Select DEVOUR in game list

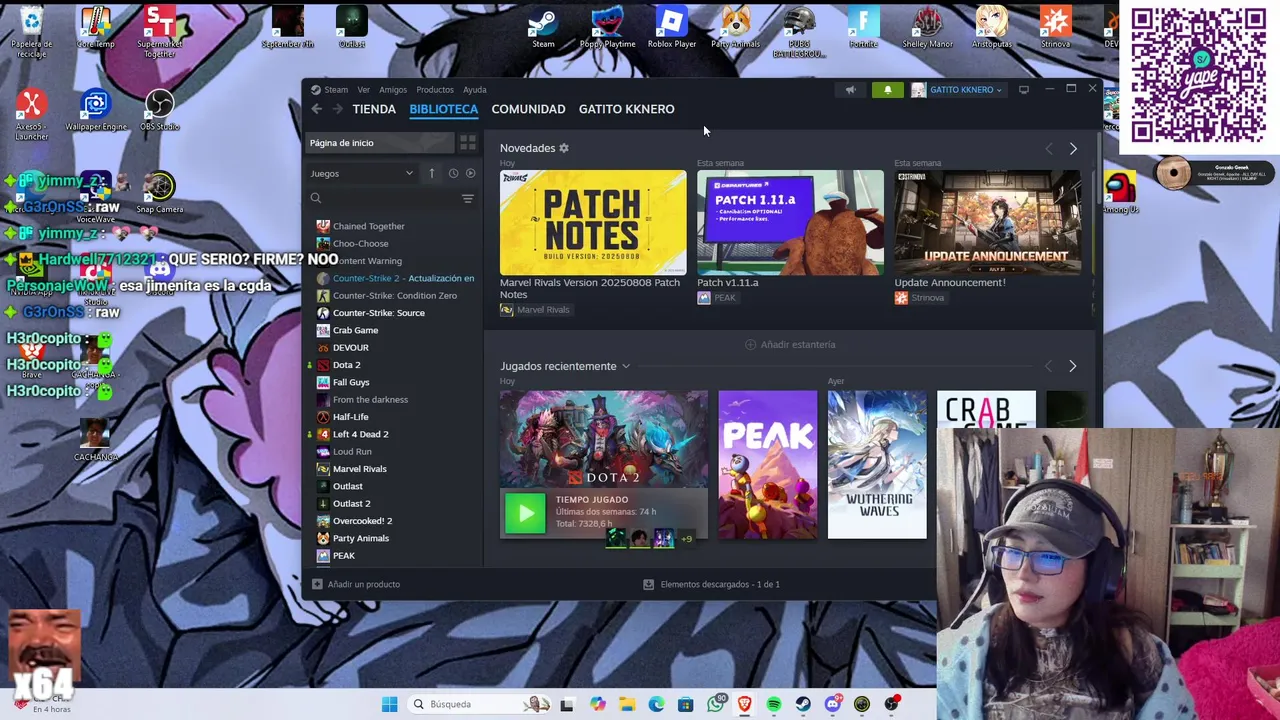pyautogui.click(x=351, y=347)
